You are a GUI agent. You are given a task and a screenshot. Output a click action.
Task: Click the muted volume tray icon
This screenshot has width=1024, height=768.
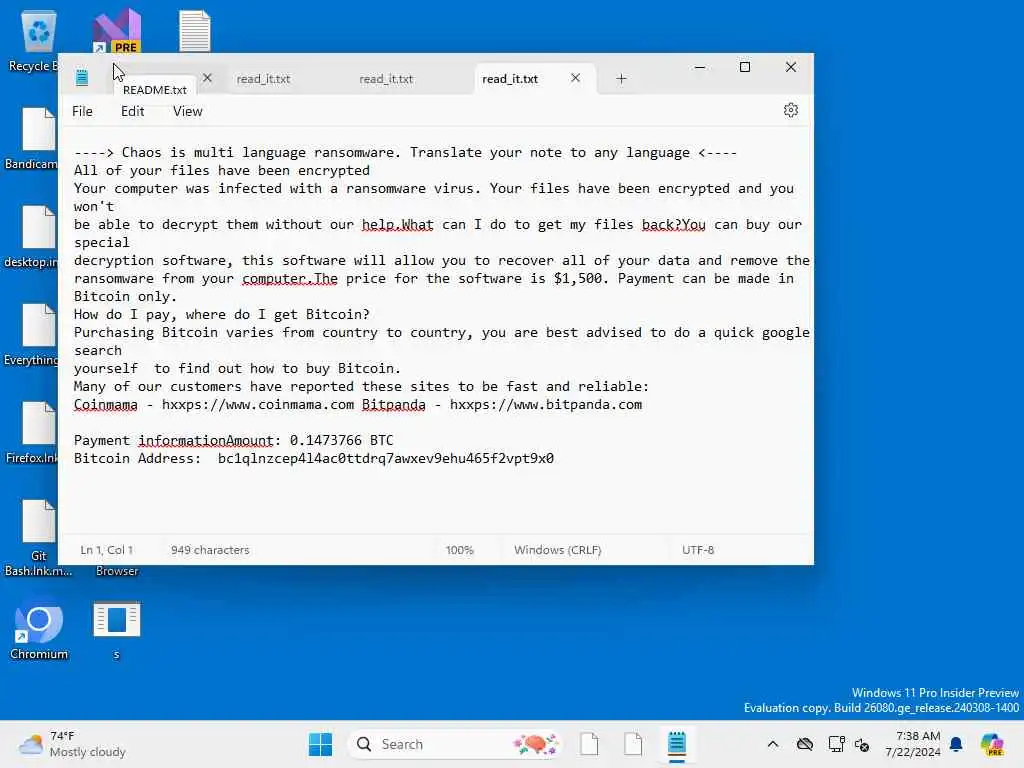862,745
